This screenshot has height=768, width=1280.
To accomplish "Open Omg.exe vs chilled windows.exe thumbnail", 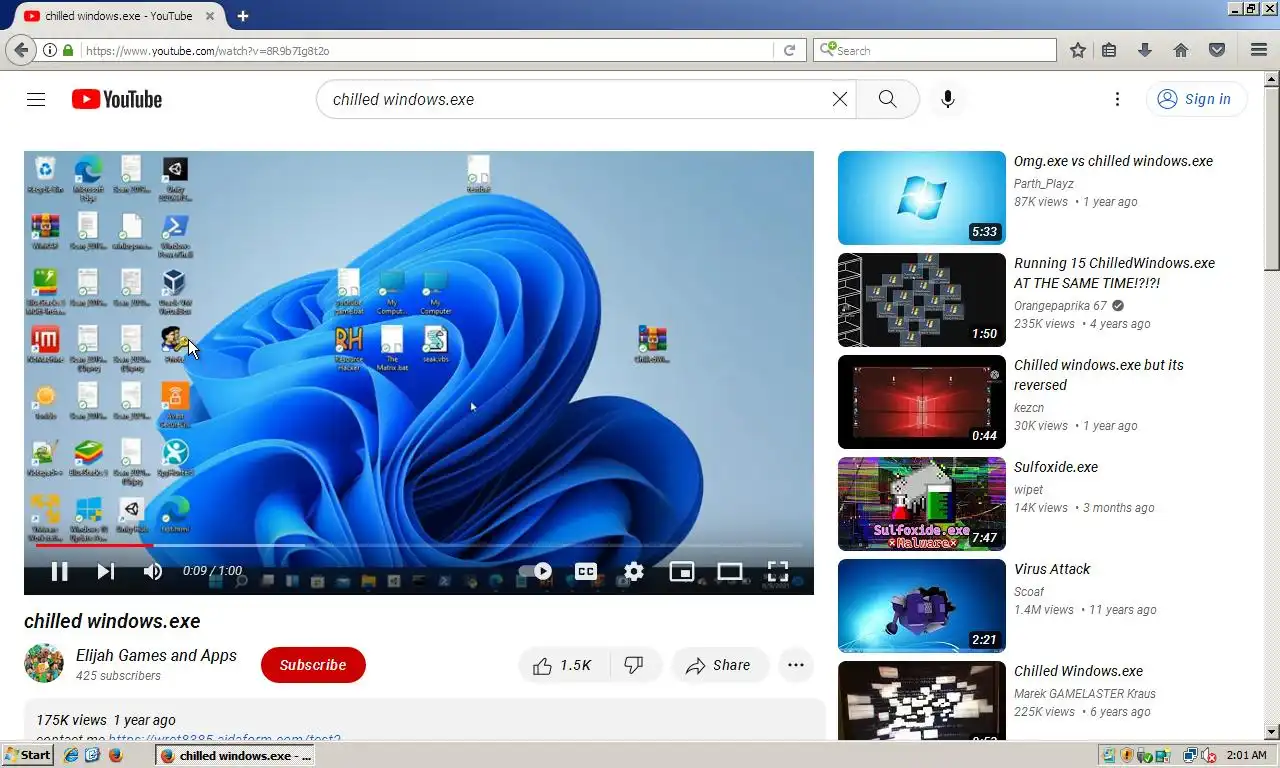I will [921, 198].
